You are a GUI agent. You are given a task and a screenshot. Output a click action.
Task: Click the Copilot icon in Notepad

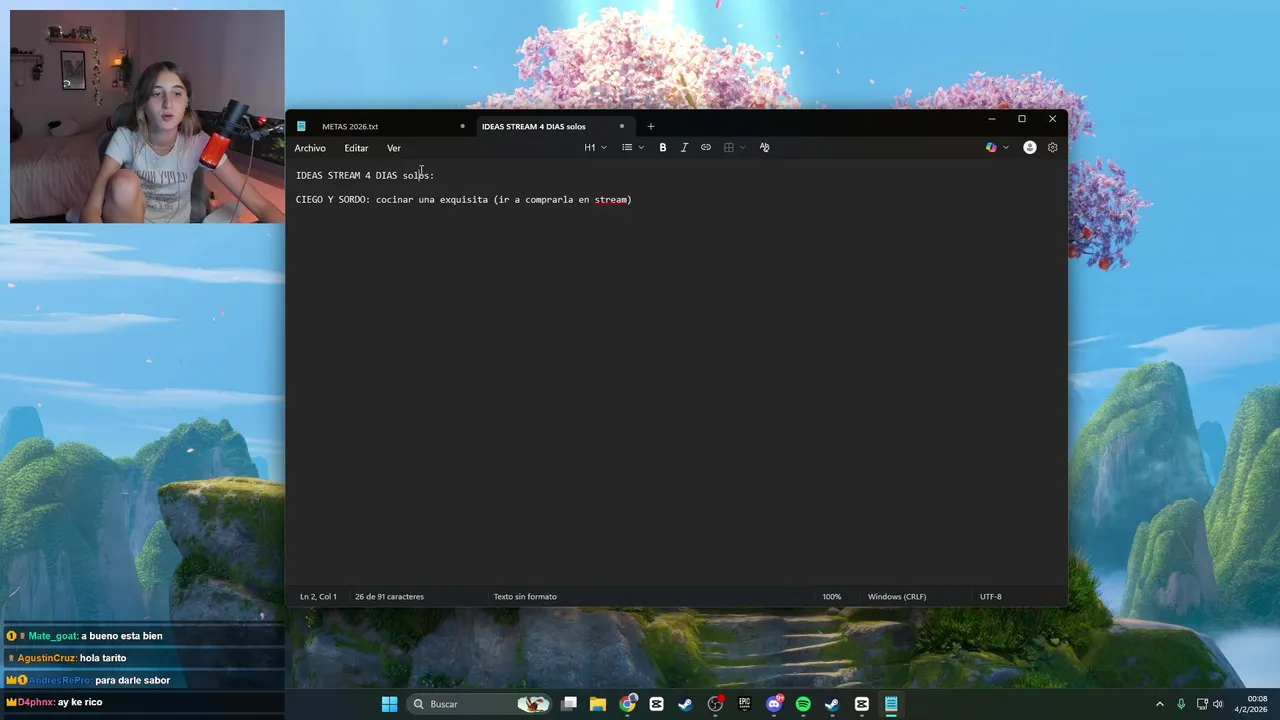991,147
